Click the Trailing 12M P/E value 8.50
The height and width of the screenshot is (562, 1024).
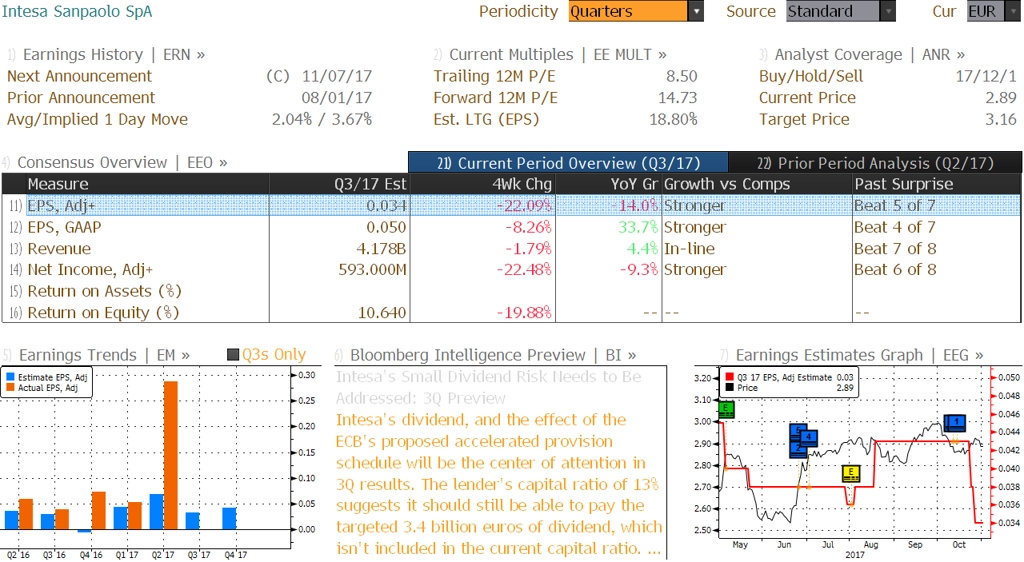click(x=682, y=76)
